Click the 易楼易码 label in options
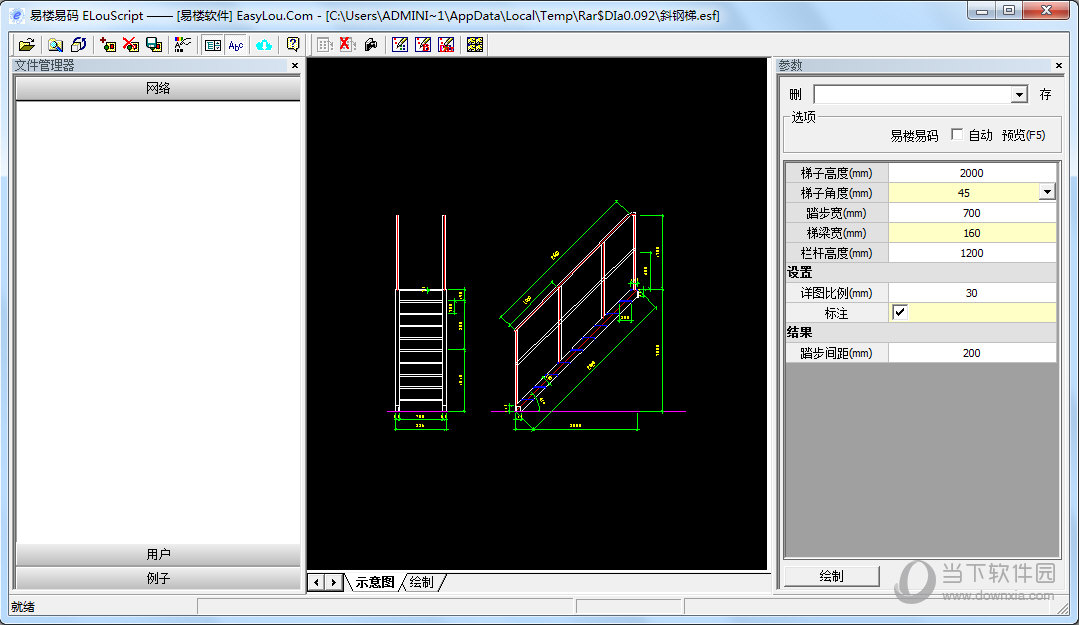This screenshot has height=625, width=1079. (x=914, y=136)
